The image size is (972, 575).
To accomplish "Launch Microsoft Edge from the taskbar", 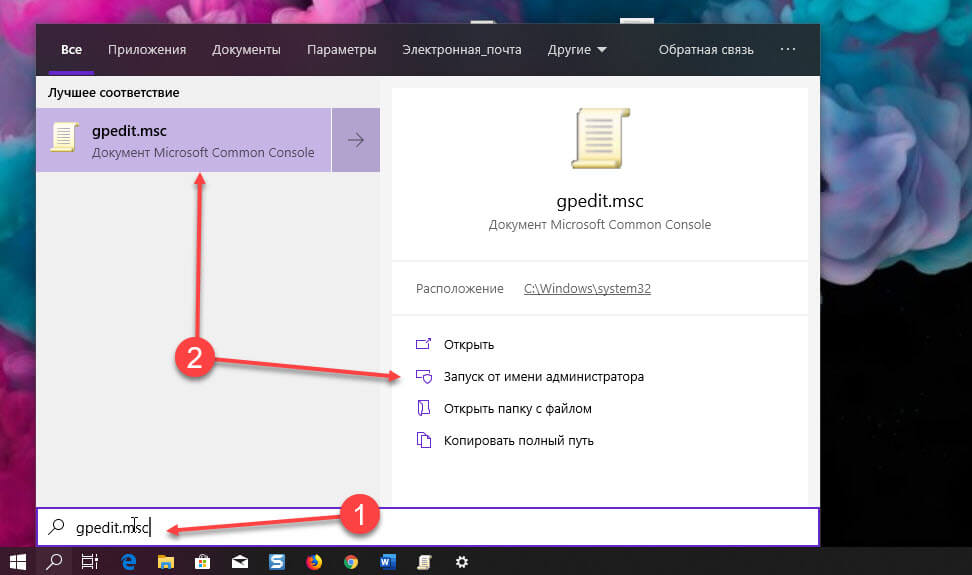I will 128,562.
